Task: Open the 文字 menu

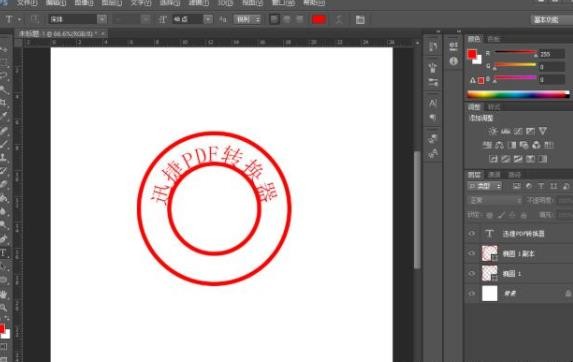Action: coord(141,3)
